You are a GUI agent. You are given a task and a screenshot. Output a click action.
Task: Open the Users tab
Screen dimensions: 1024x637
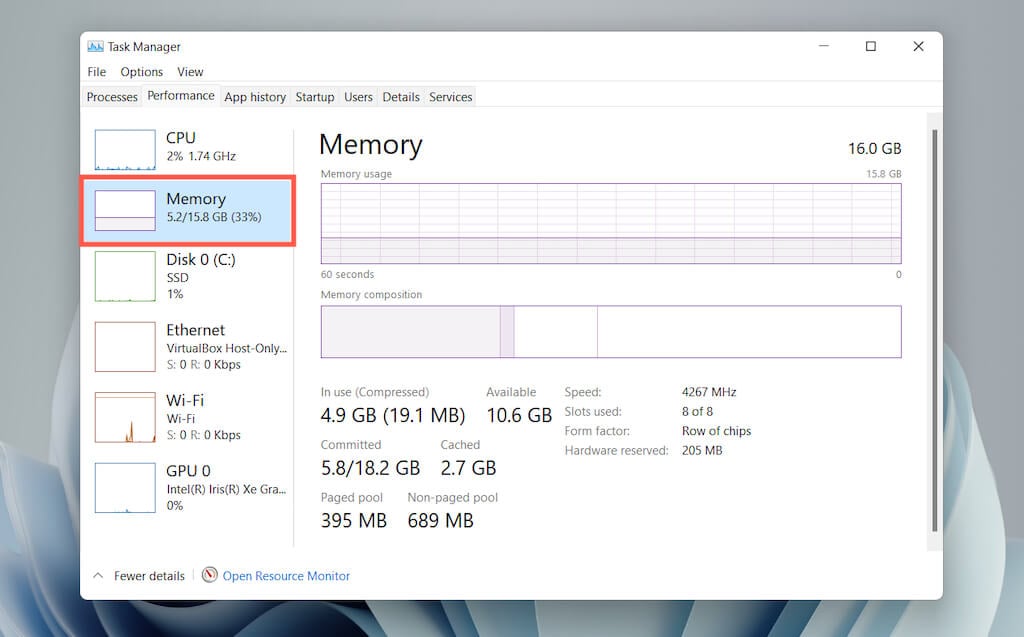(358, 97)
